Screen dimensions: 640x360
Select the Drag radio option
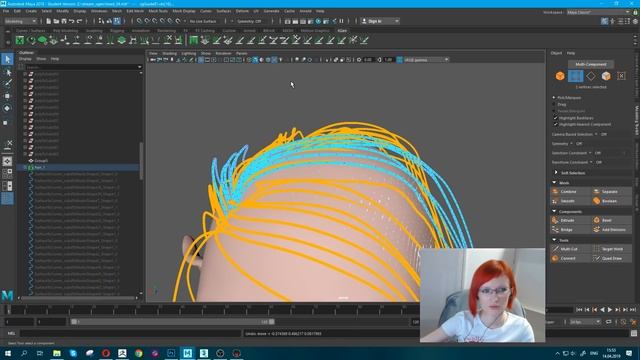(x=554, y=104)
